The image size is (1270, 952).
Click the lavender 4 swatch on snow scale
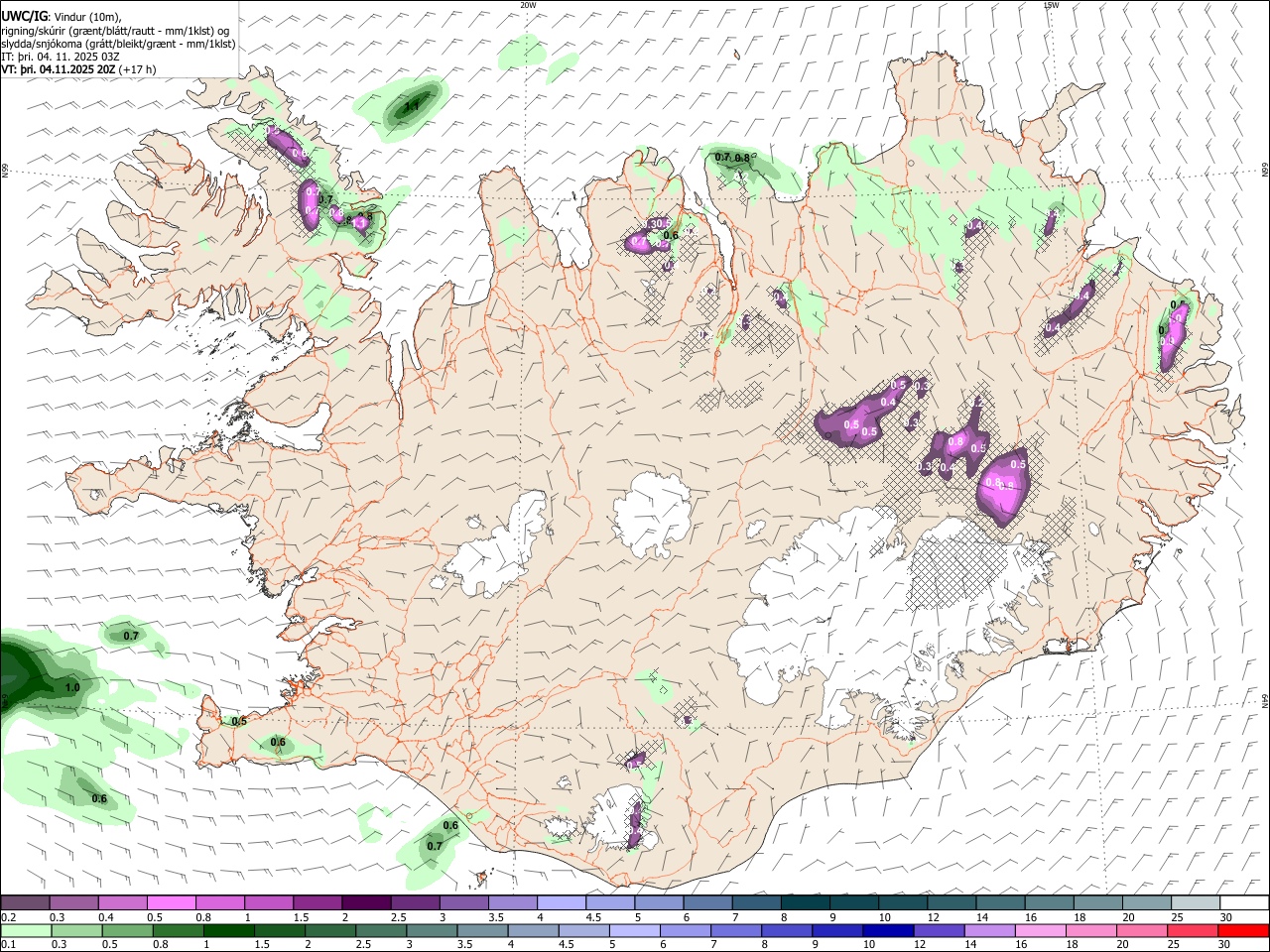click(x=562, y=903)
